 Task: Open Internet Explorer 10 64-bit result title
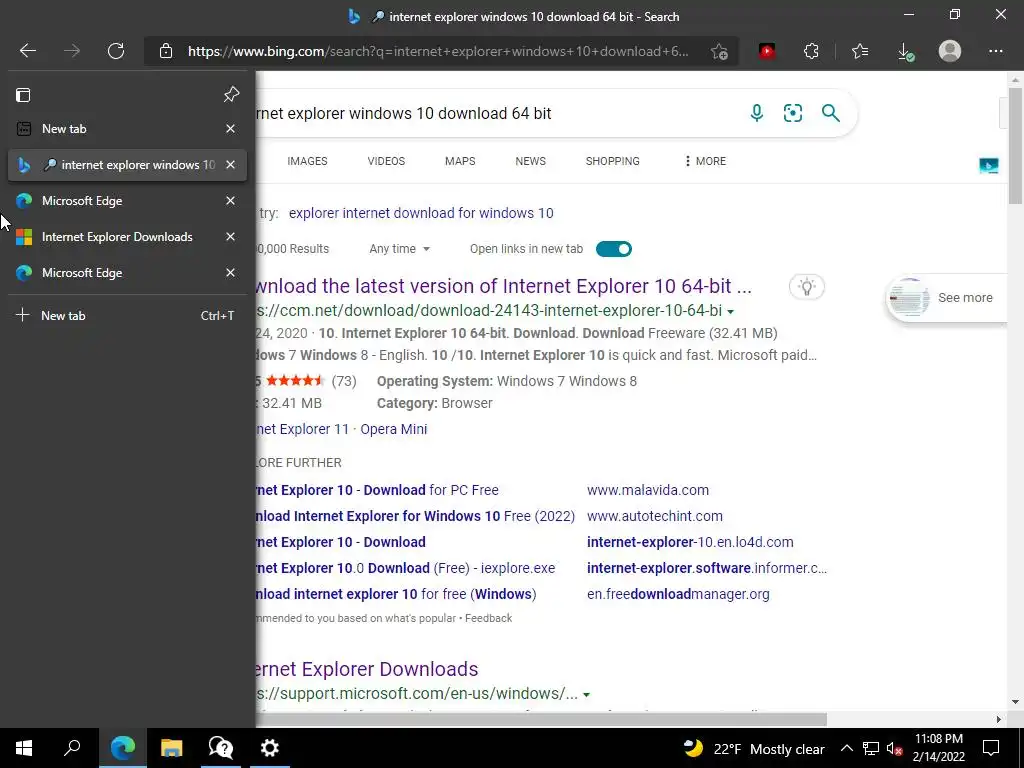(x=504, y=286)
